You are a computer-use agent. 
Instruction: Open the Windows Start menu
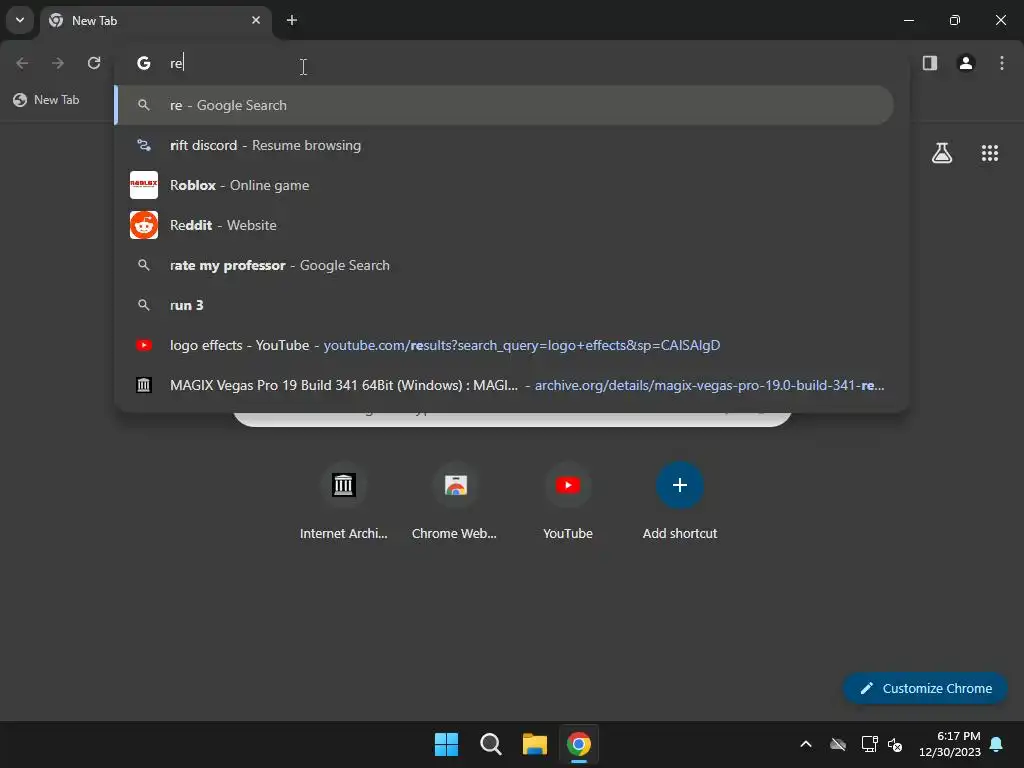(447, 744)
